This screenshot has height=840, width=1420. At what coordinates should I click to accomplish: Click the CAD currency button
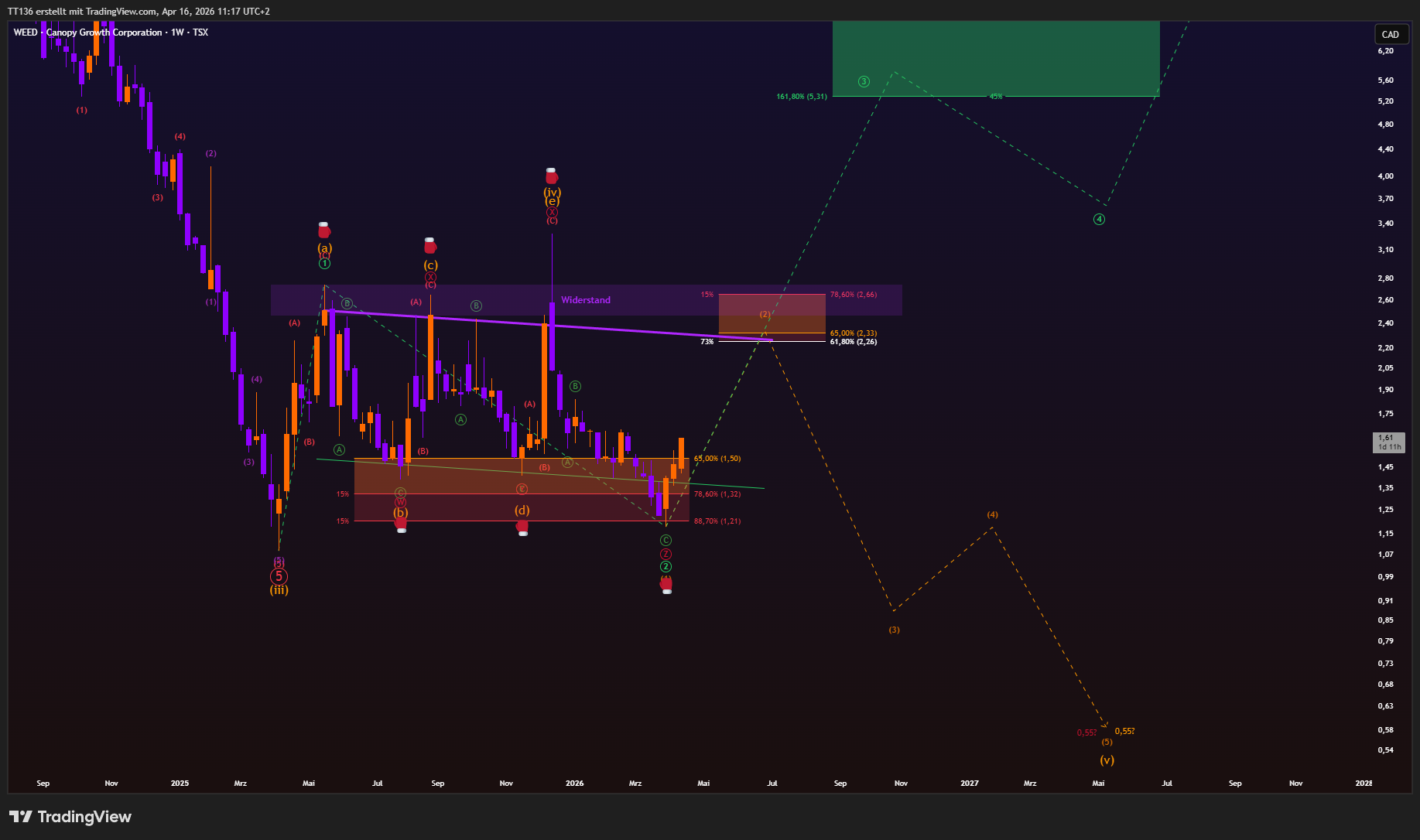click(x=1390, y=34)
